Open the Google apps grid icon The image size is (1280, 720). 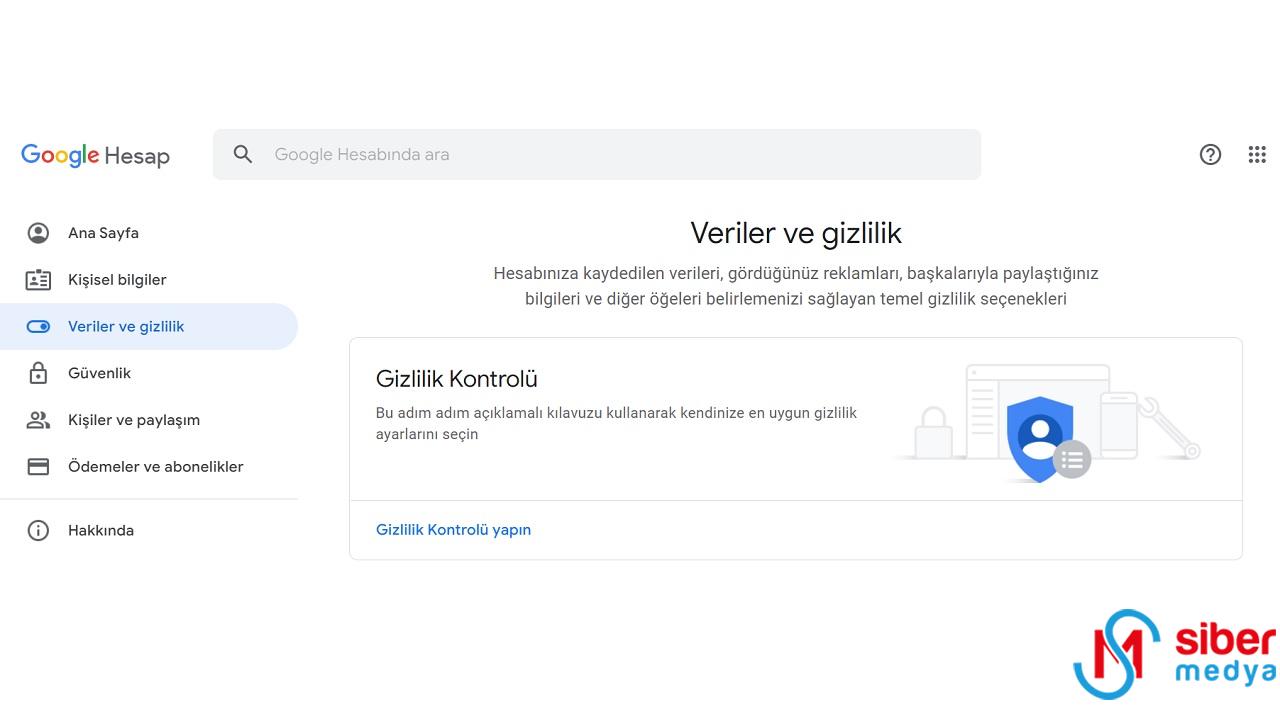pos(1257,154)
